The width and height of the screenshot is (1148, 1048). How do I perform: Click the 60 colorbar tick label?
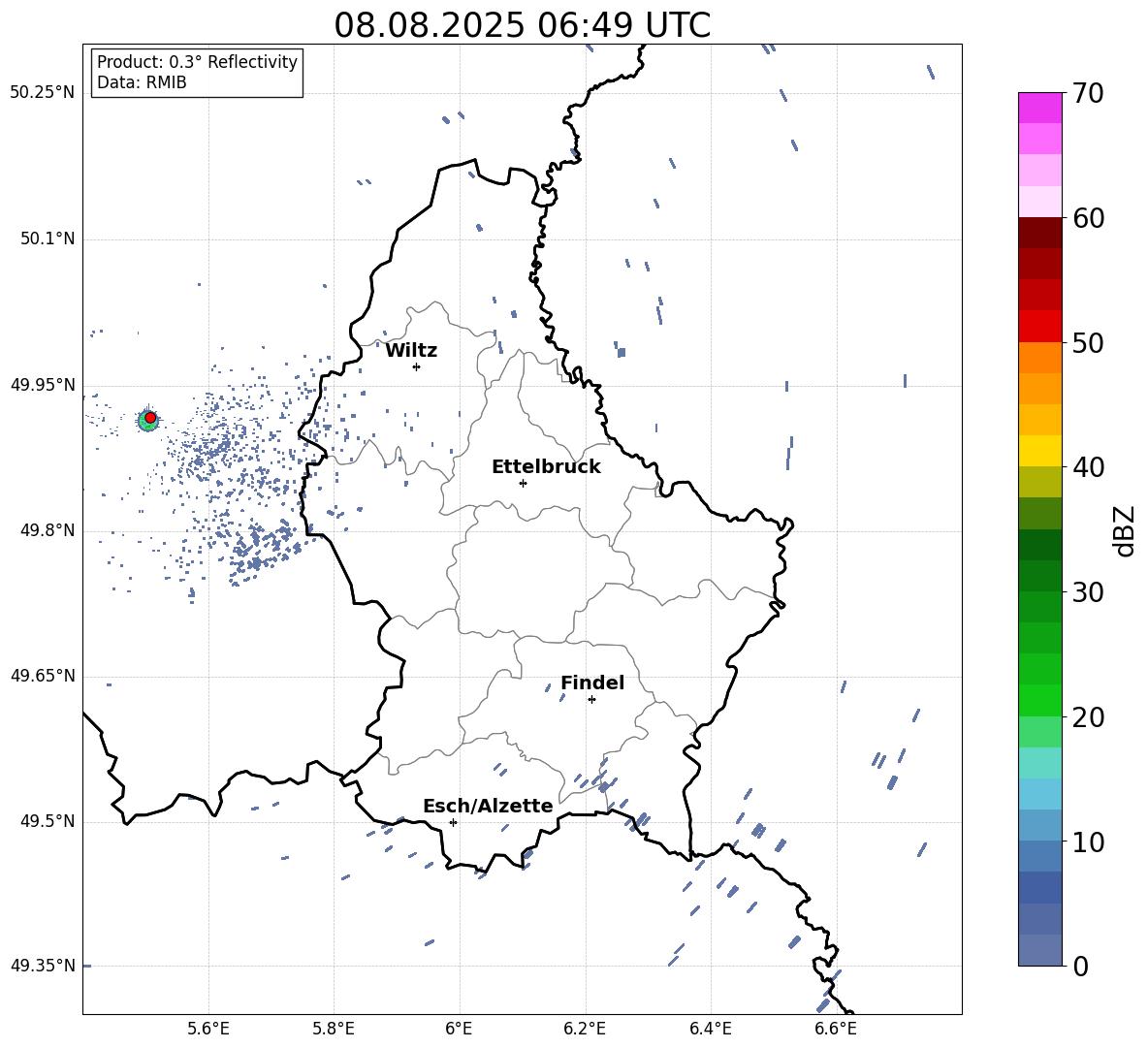(1088, 218)
